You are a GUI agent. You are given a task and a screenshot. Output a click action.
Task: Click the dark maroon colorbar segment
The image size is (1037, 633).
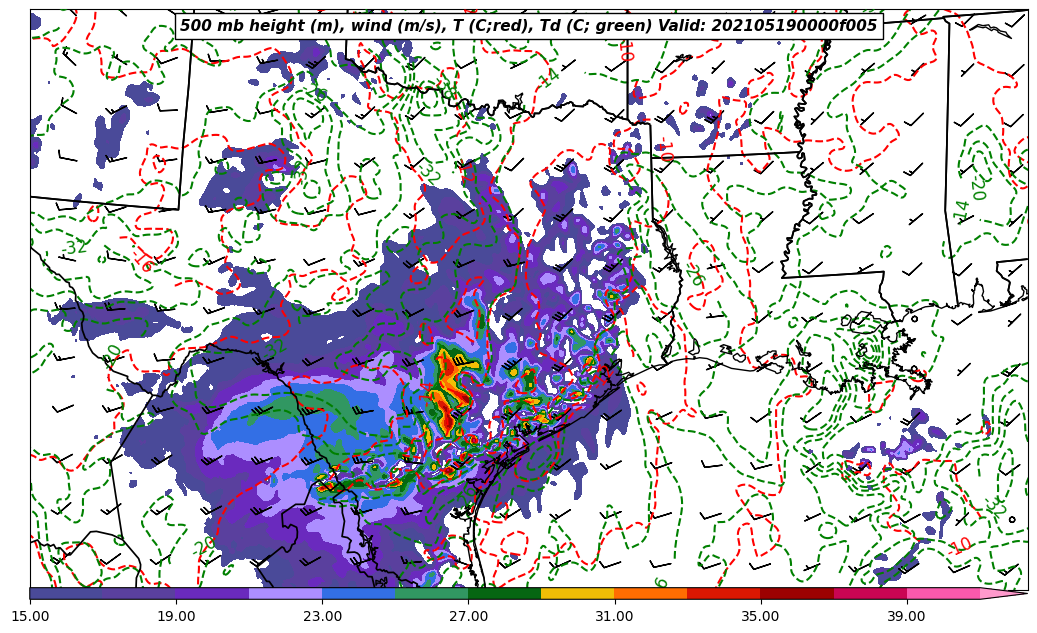click(x=796, y=593)
